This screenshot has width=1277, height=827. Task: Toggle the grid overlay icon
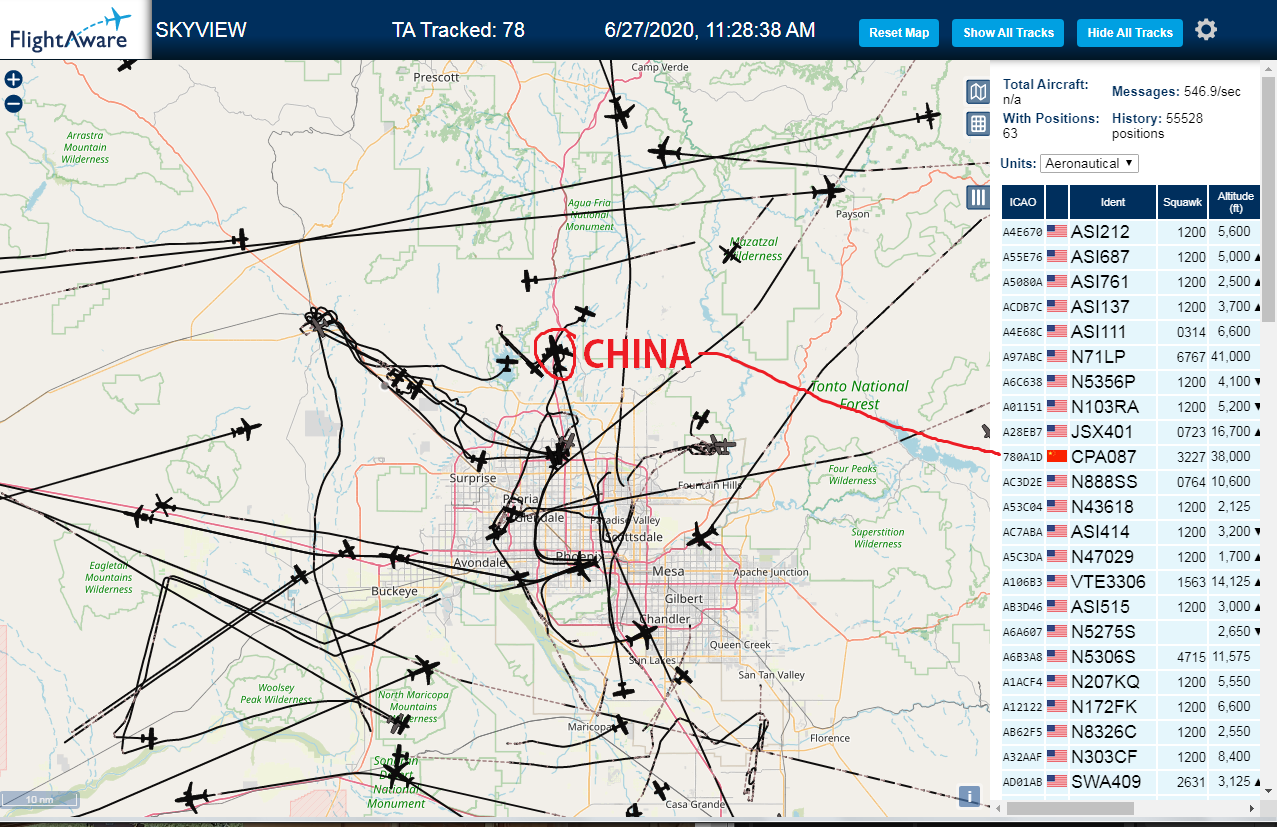(x=978, y=124)
